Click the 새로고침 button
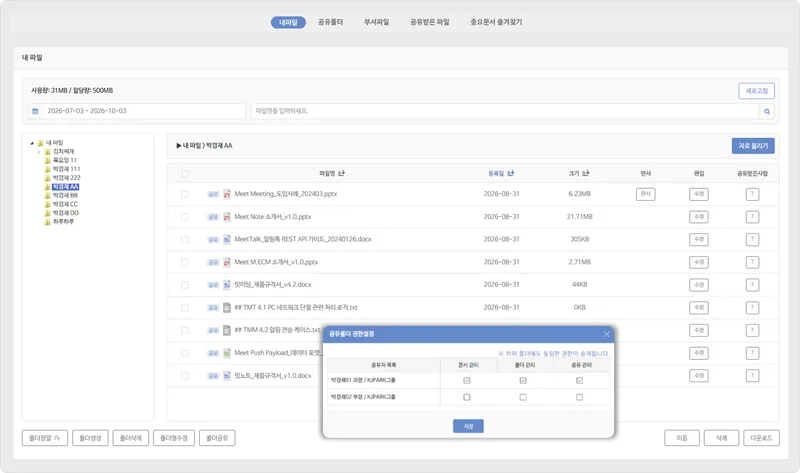Viewport: 800px width, 473px height. click(757, 91)
